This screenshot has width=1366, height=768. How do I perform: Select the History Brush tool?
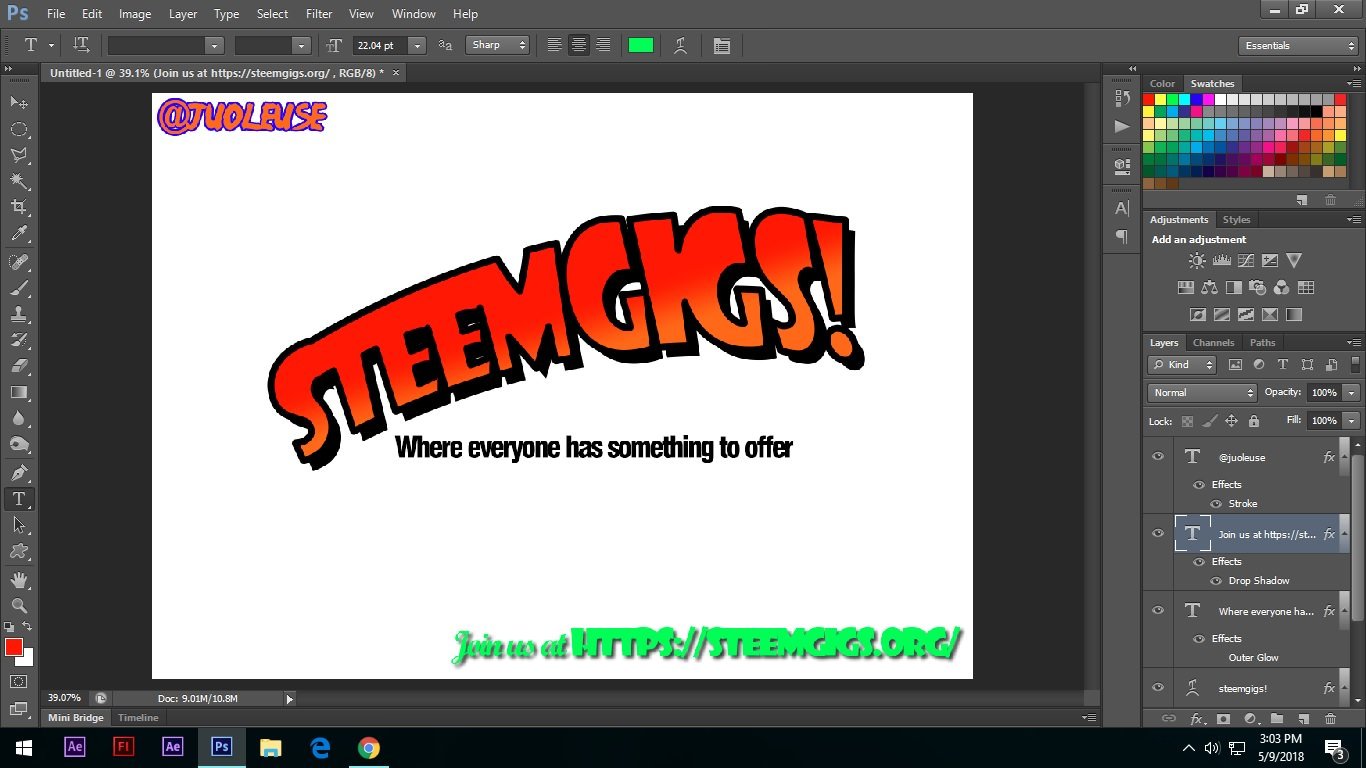(19, 340)
